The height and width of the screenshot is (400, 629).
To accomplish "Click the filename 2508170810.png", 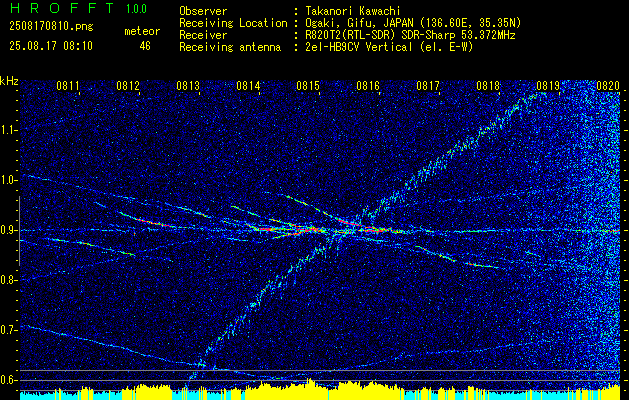I will [x=51, y=26].
